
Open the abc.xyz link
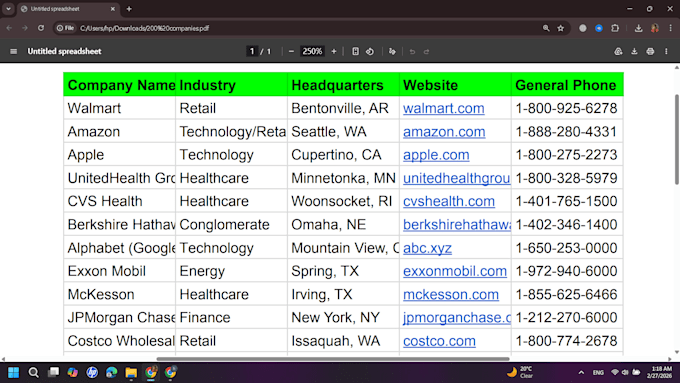[427, 248]
